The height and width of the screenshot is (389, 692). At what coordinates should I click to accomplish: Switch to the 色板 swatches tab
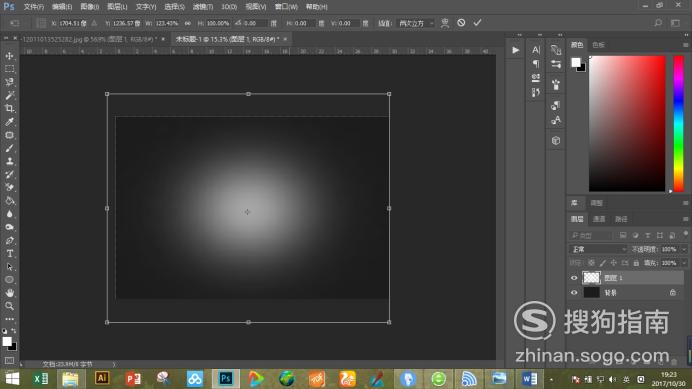[x=598, y=45]
